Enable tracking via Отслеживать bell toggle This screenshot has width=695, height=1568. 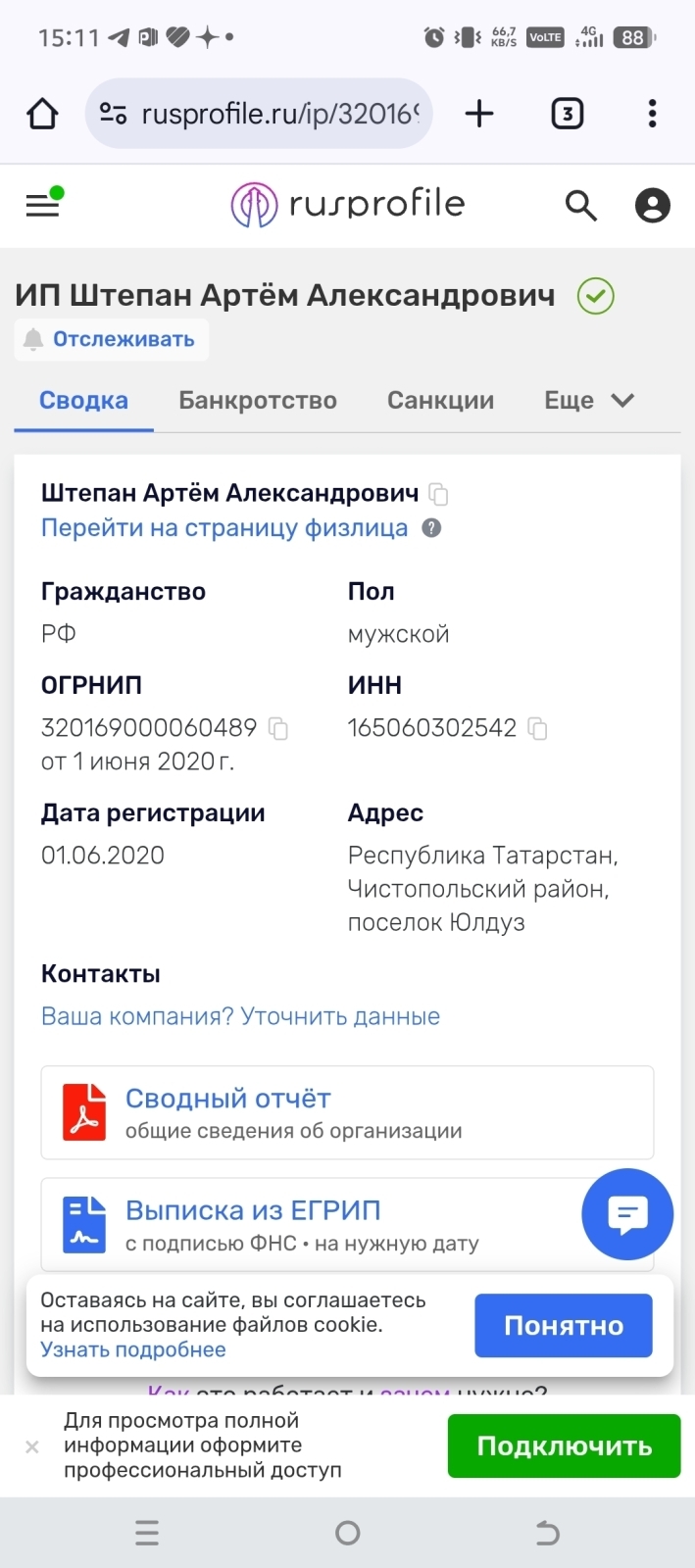click(111, 340)
